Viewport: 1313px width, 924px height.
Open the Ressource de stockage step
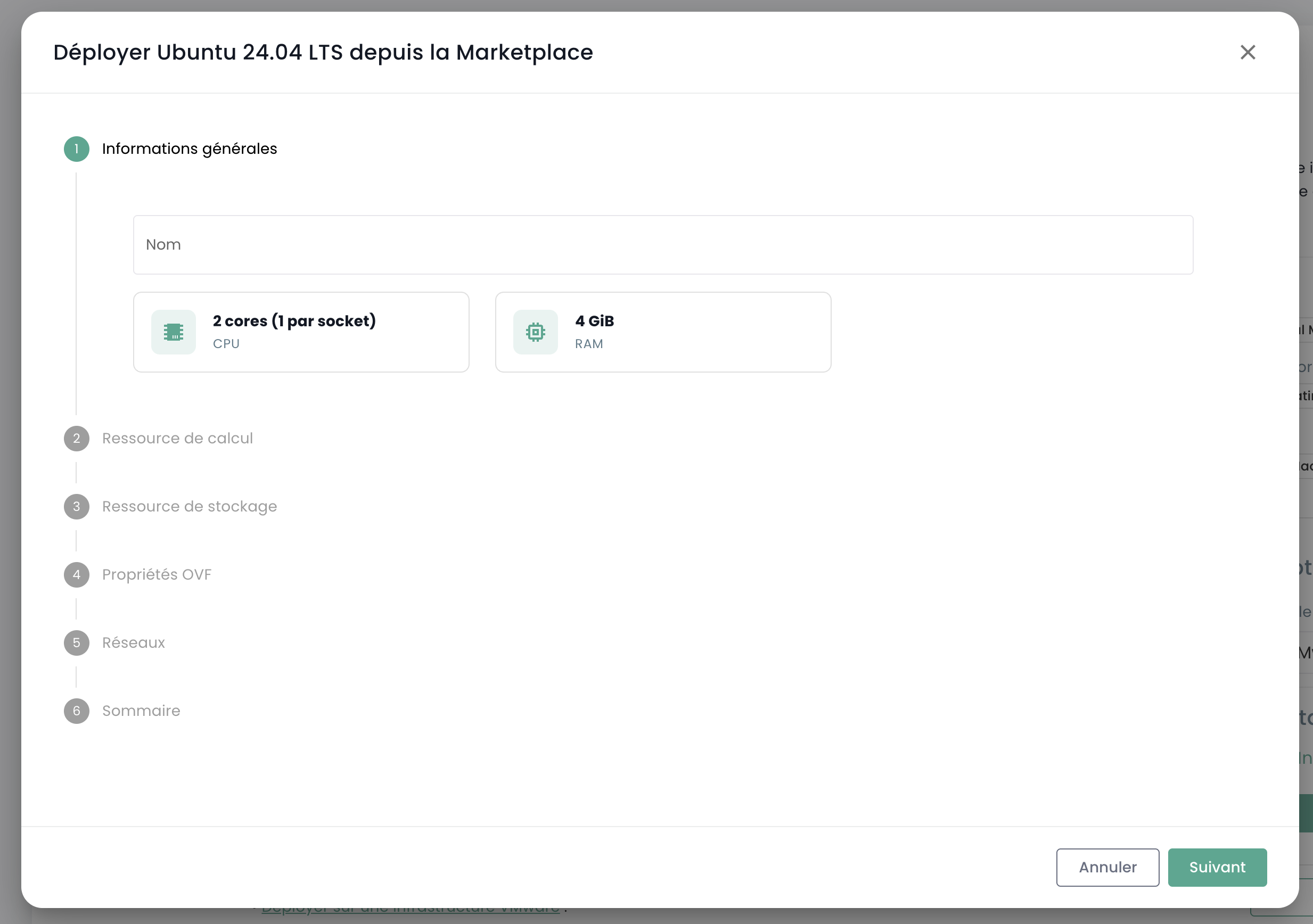(190, 507)
